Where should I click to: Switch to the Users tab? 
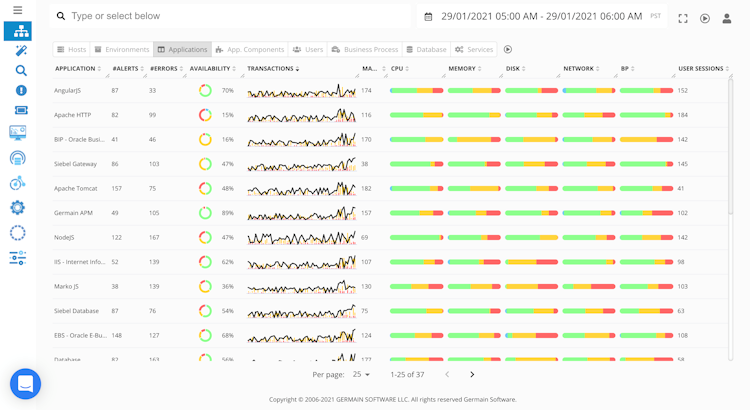(x=308, y=49)
